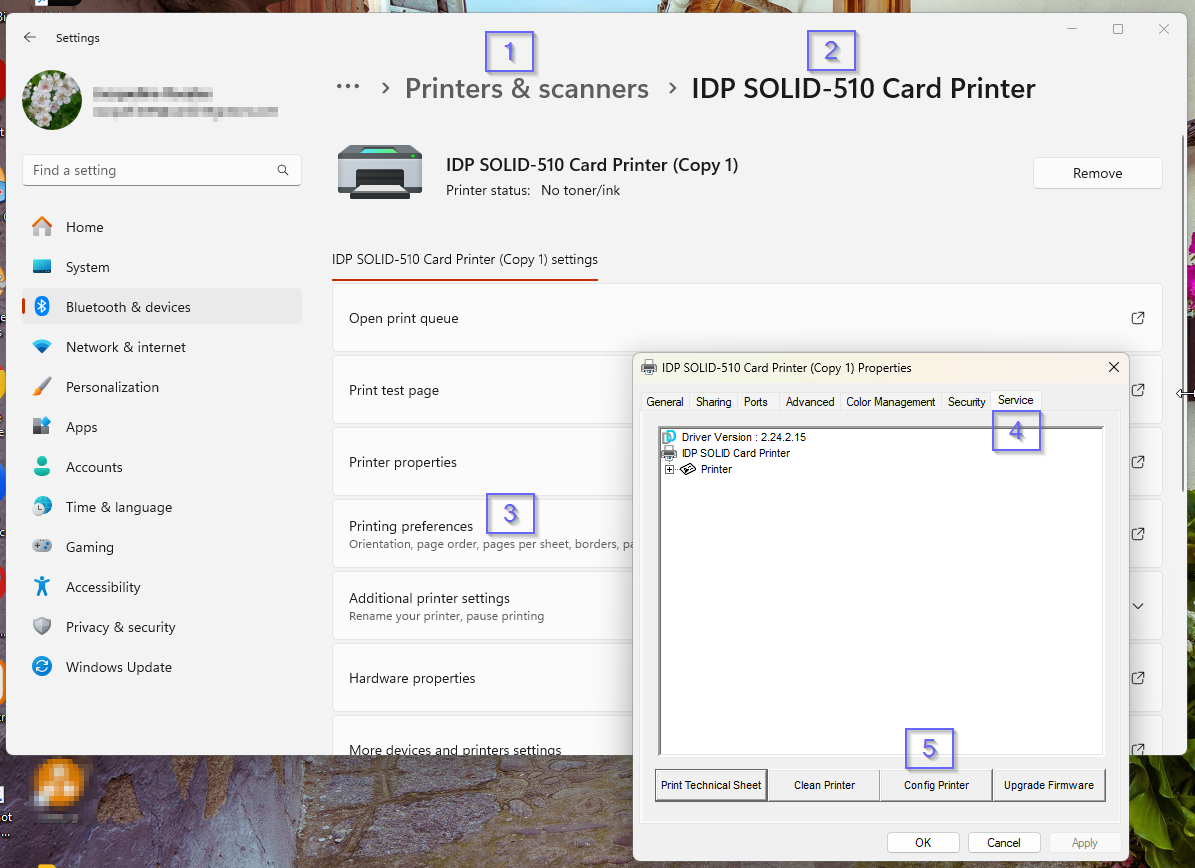Screen dimensions: 1195x868
Task: Select Bluetooth & devices
Action: [162, 306]
